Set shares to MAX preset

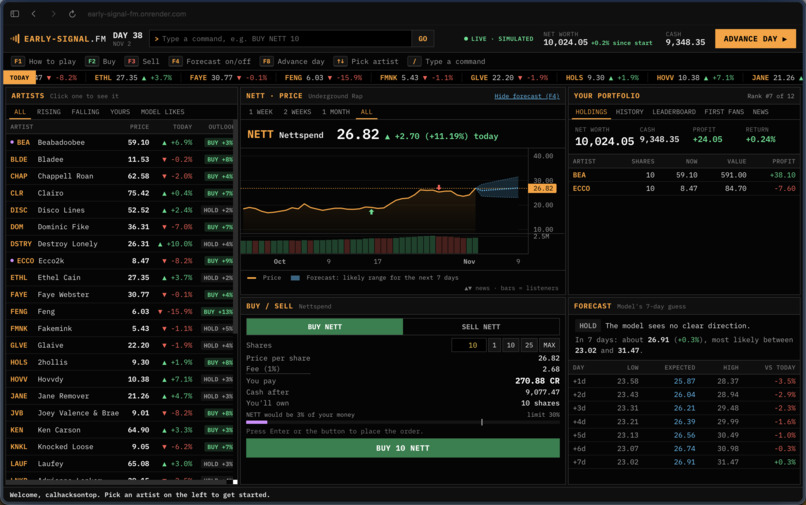pyautogui.click(x=549, y=345)
